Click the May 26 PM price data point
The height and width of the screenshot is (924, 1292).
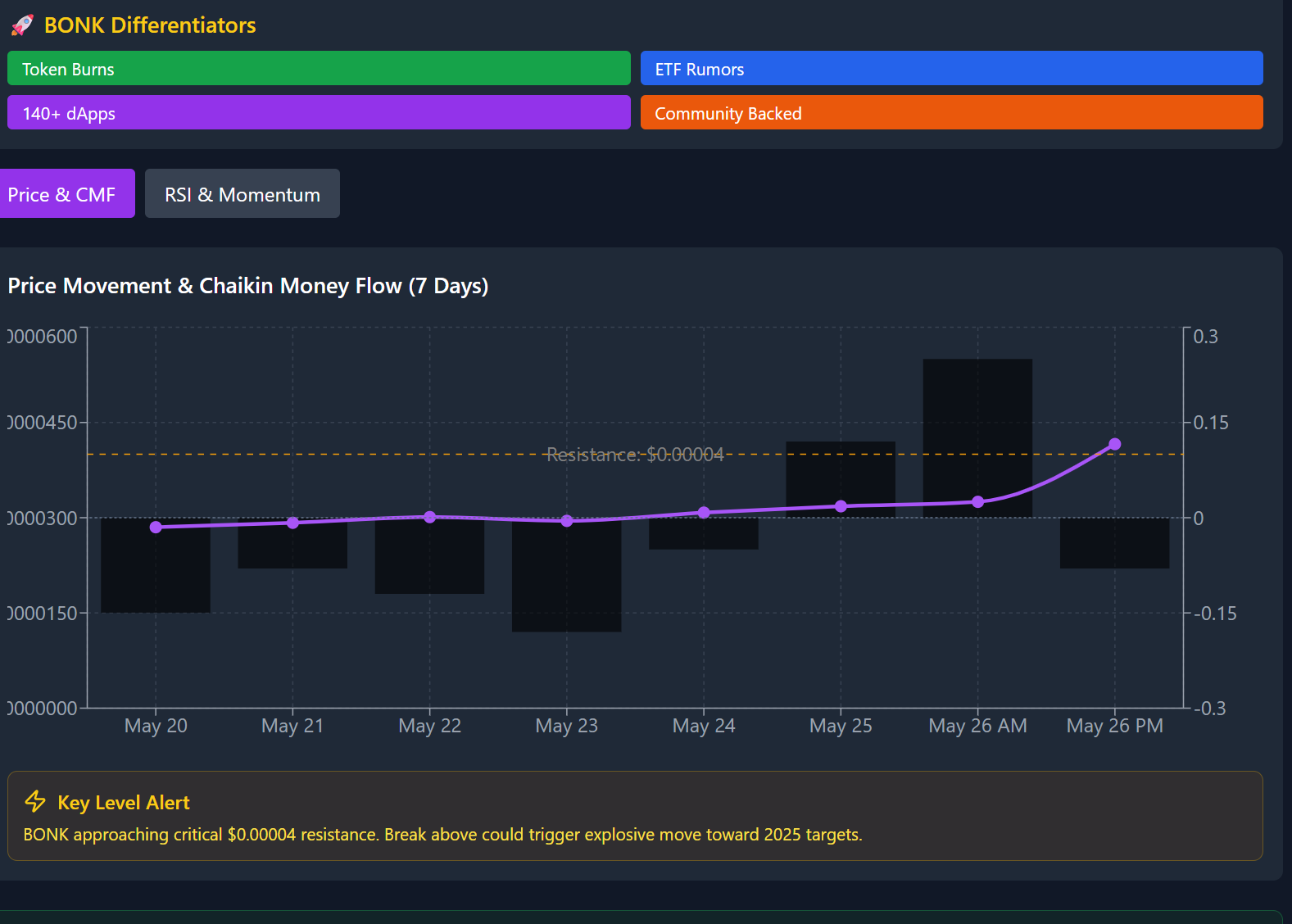(x=1115, y=444)
